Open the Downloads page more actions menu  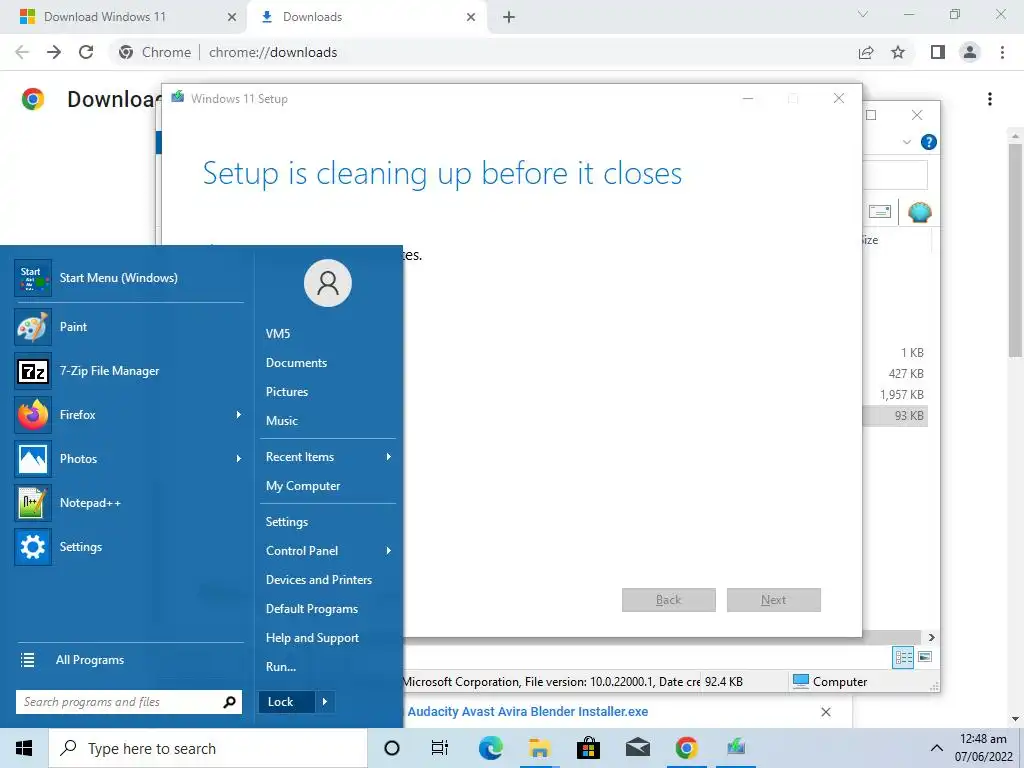(990, 99)
